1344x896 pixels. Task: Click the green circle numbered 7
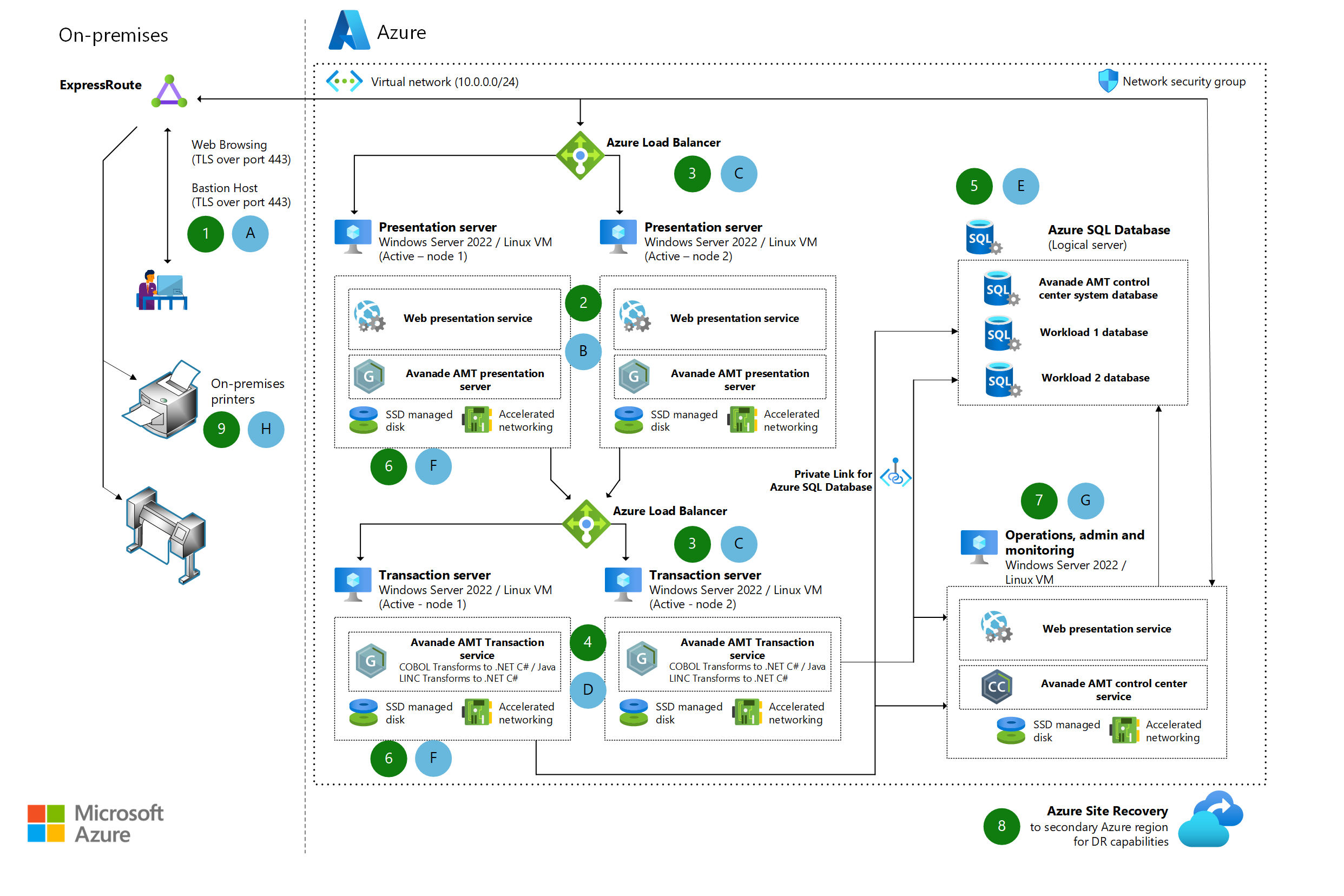click(x=1039, y=500)
